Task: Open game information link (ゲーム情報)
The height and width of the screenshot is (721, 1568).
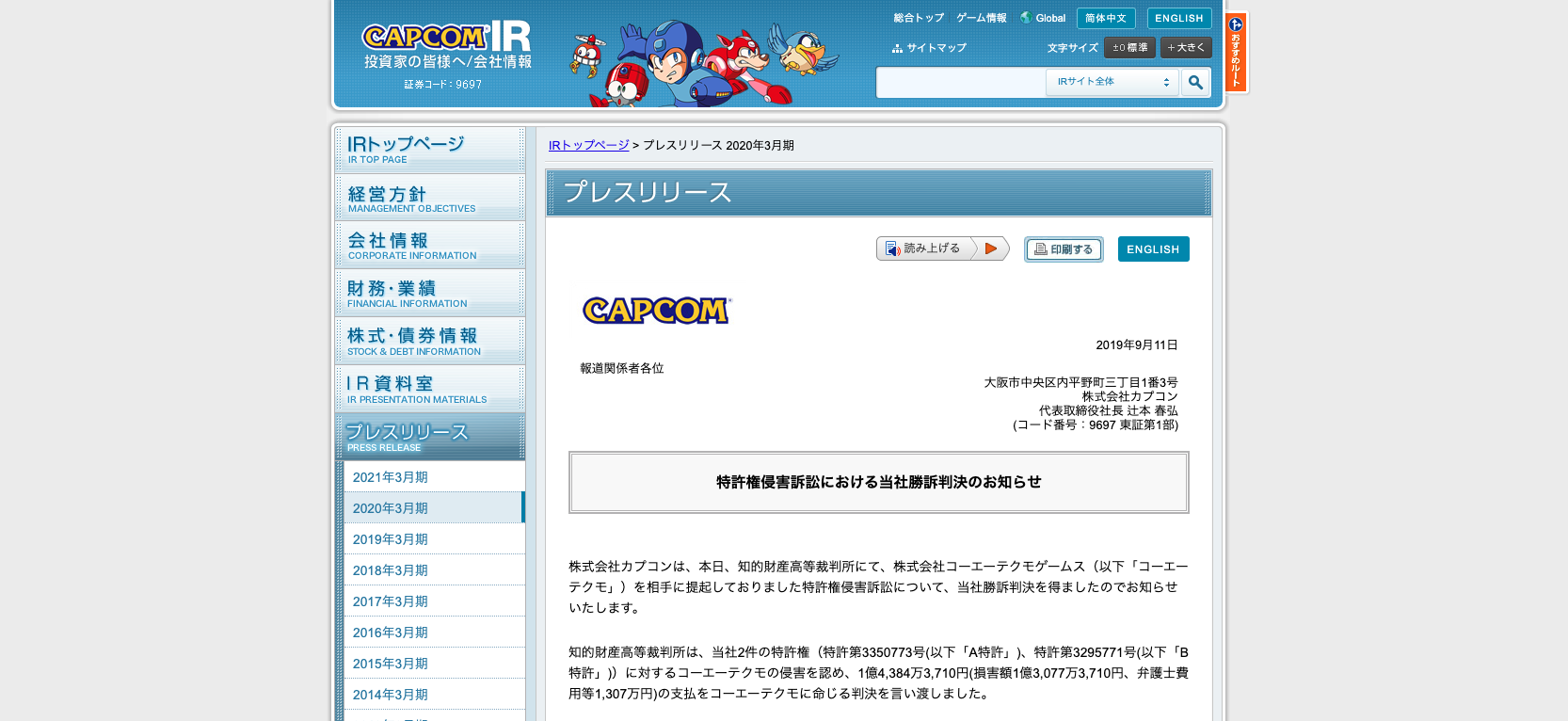Action: [982, 18]
